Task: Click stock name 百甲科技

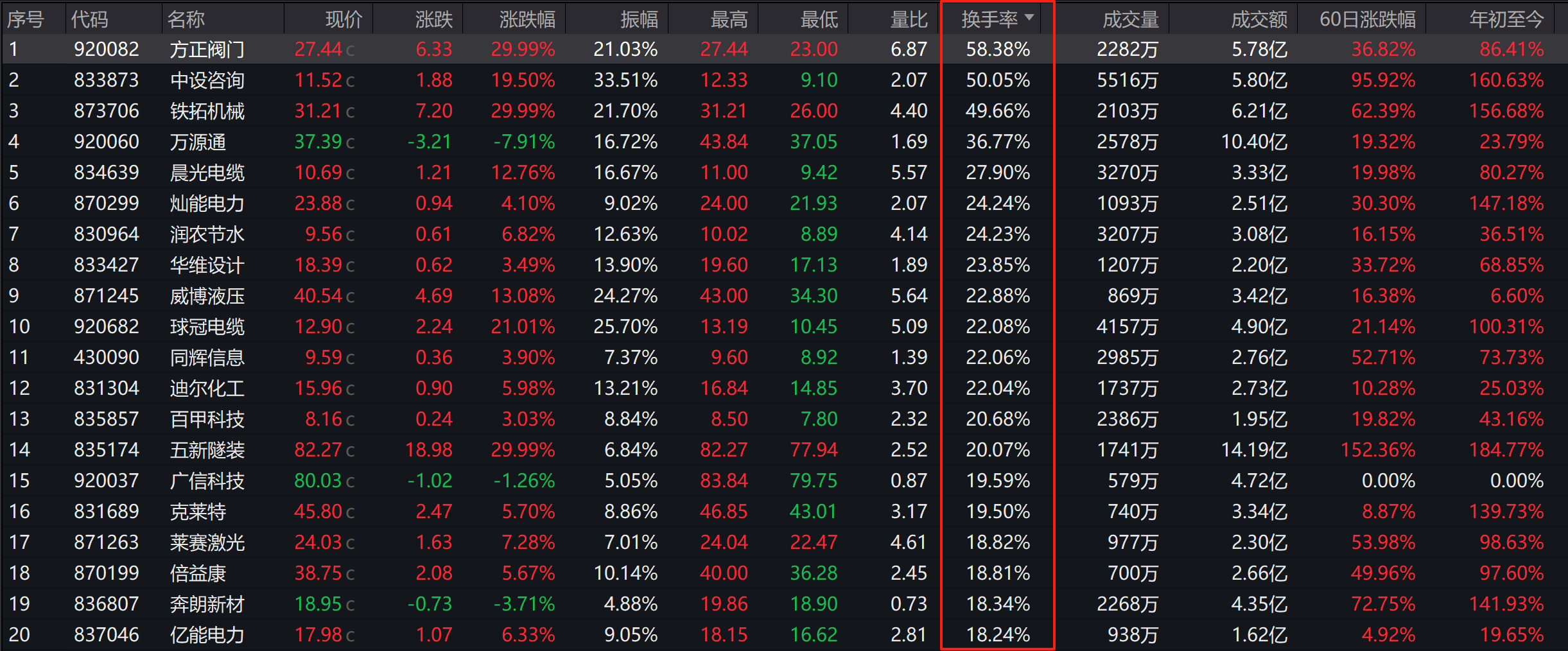Action: 207,419
